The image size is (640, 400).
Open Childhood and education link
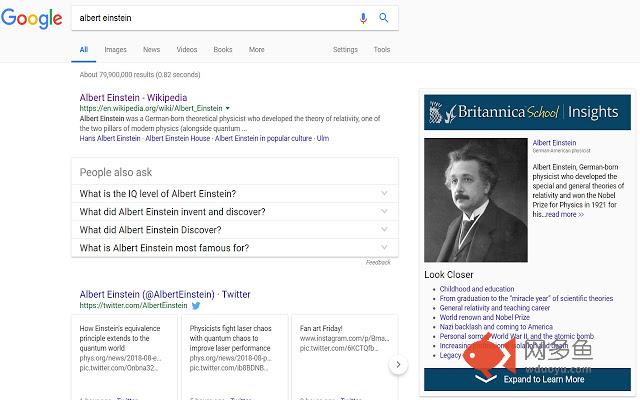pyautogui.click(x=477, y=289)
